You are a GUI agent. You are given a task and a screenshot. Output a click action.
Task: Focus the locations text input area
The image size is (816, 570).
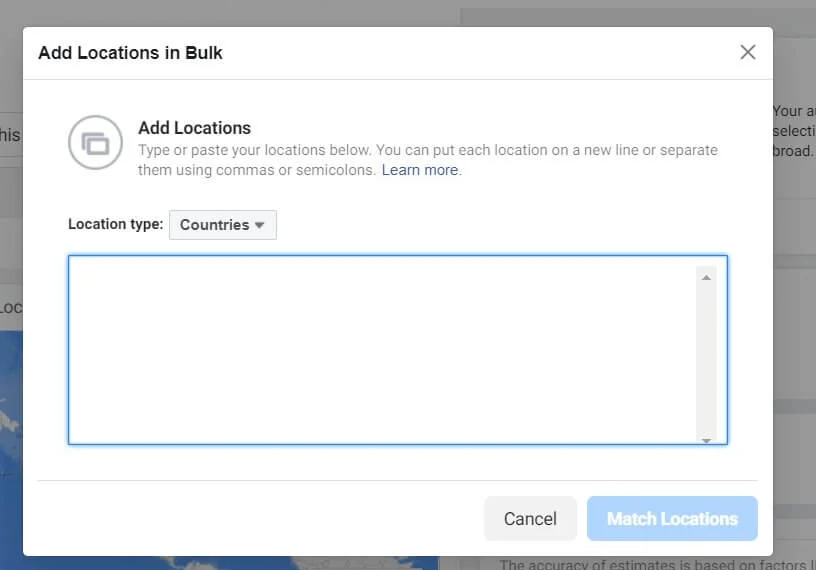(380, 349)
